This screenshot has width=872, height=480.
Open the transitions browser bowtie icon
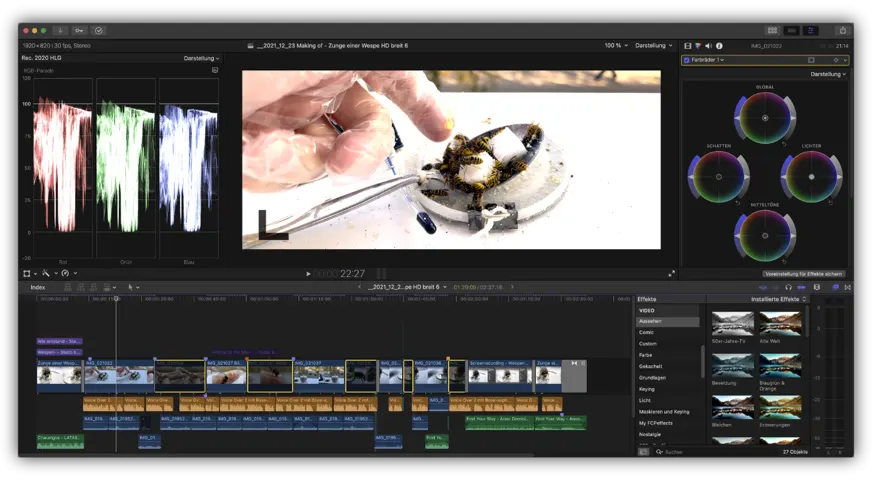(x=848, y=288)
